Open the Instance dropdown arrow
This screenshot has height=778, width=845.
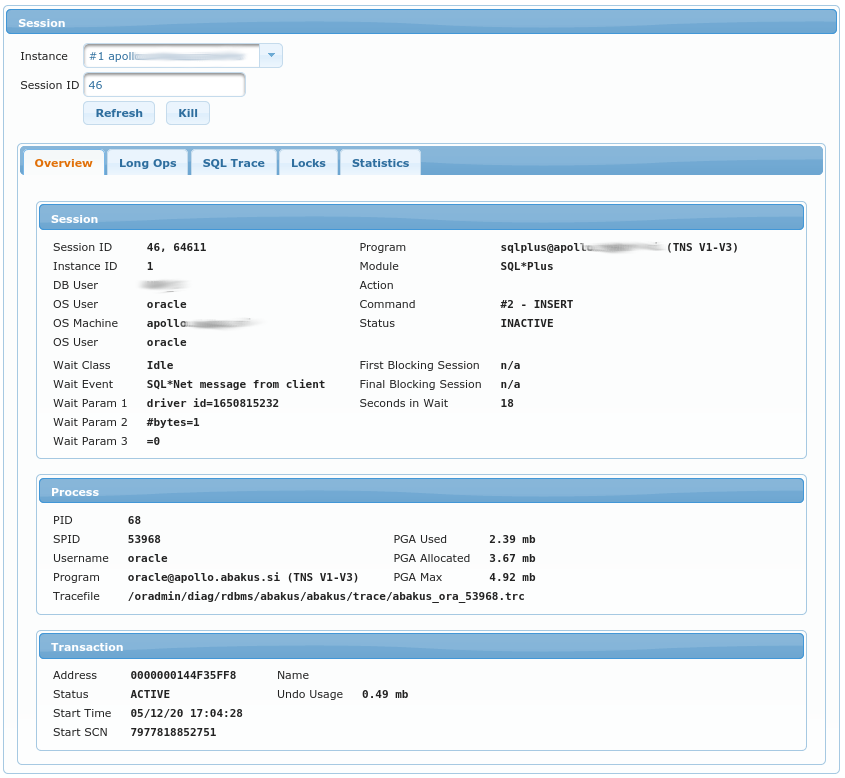pos(271,55)
